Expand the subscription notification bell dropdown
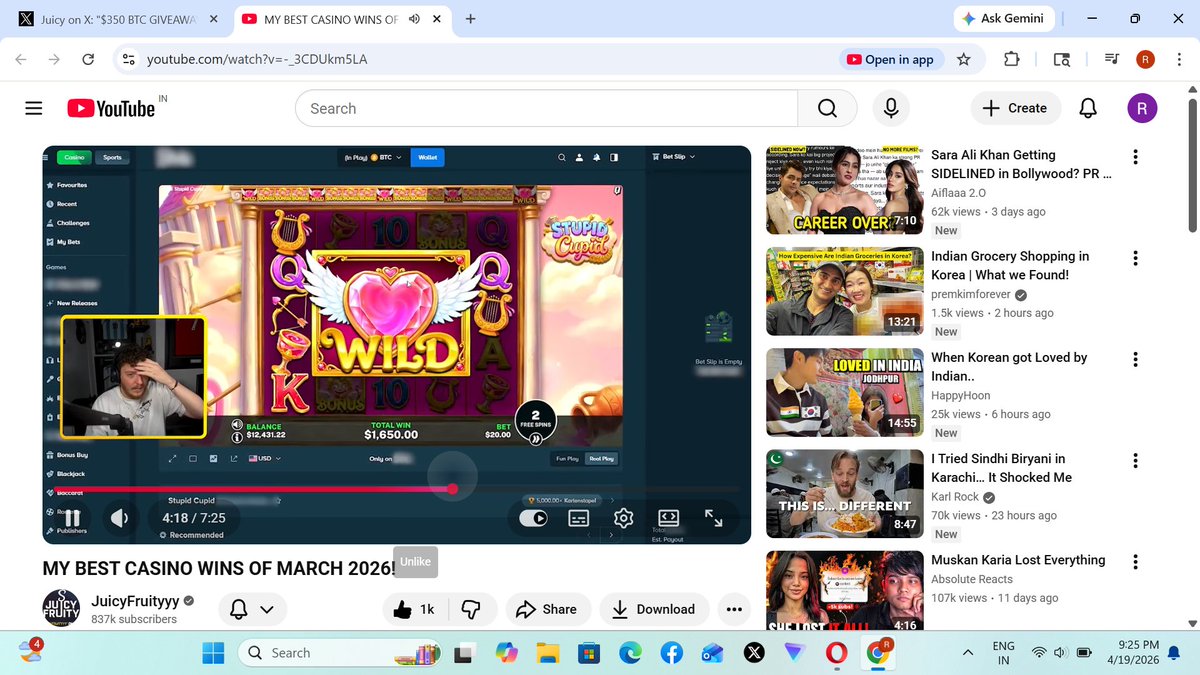This screenshot has width=1200, height=675. [252, 609]
